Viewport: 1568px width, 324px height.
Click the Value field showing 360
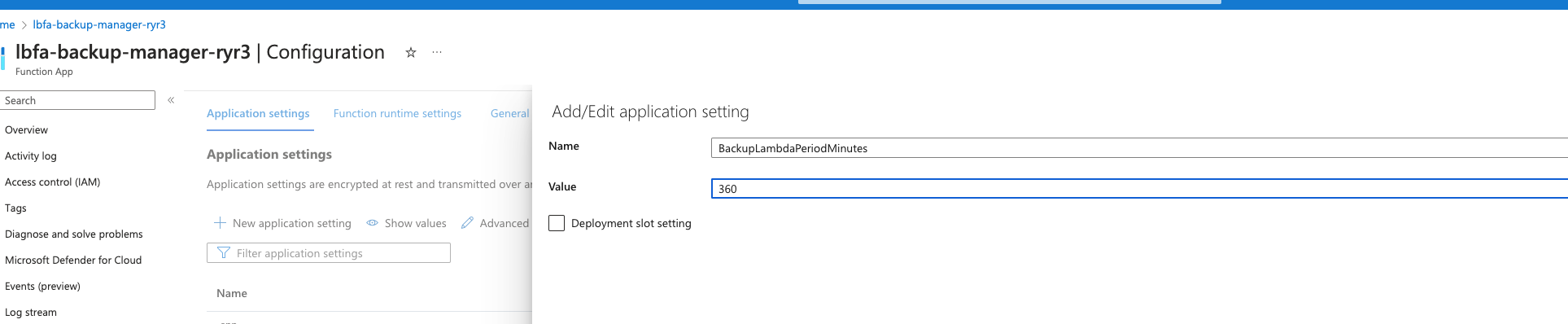point(1139,189)
